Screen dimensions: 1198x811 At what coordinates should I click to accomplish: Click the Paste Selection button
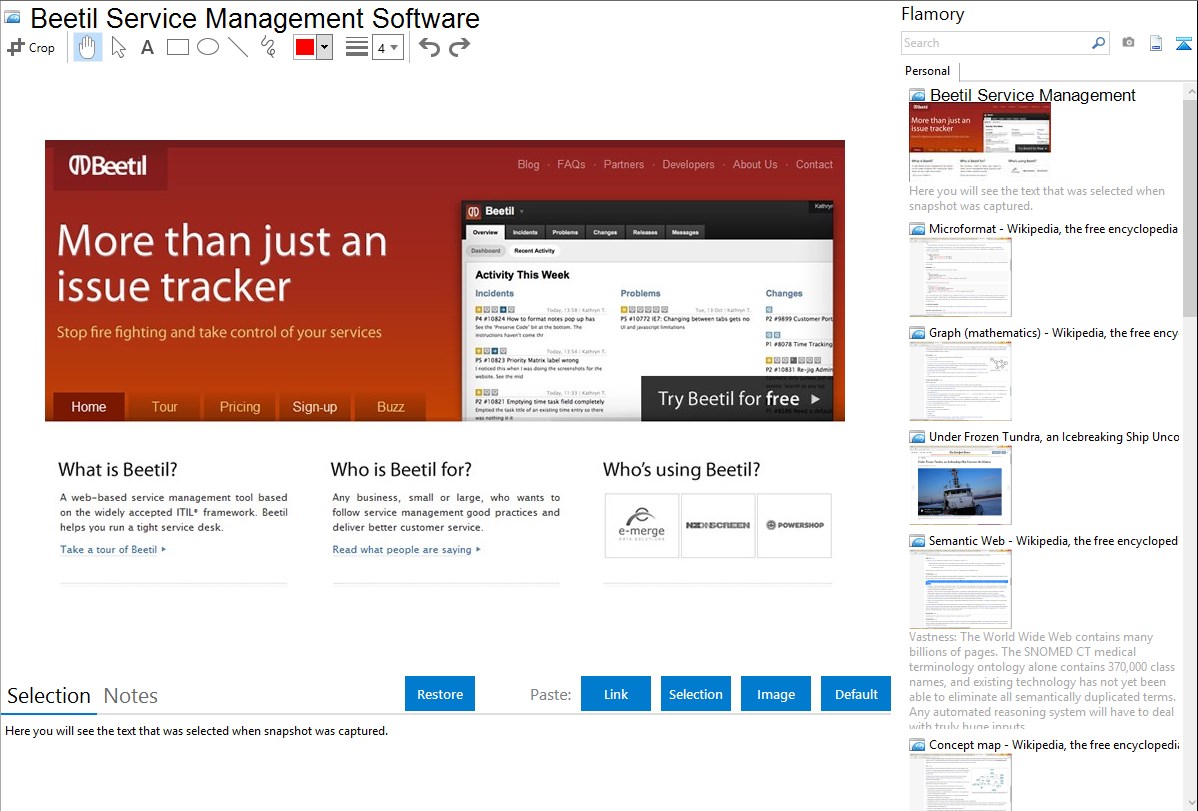(695, 694)
